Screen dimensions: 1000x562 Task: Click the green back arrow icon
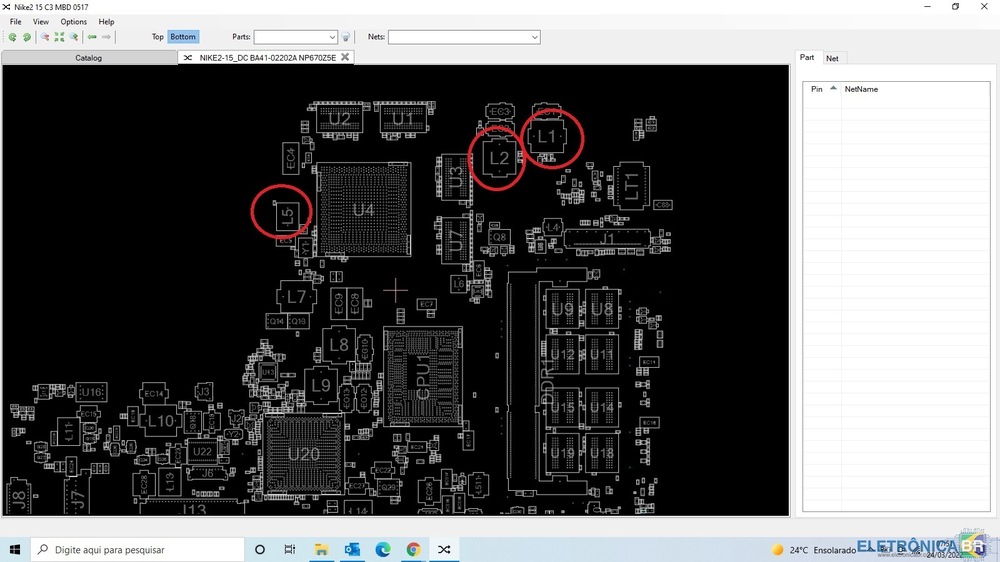click(x=92, y=37)
